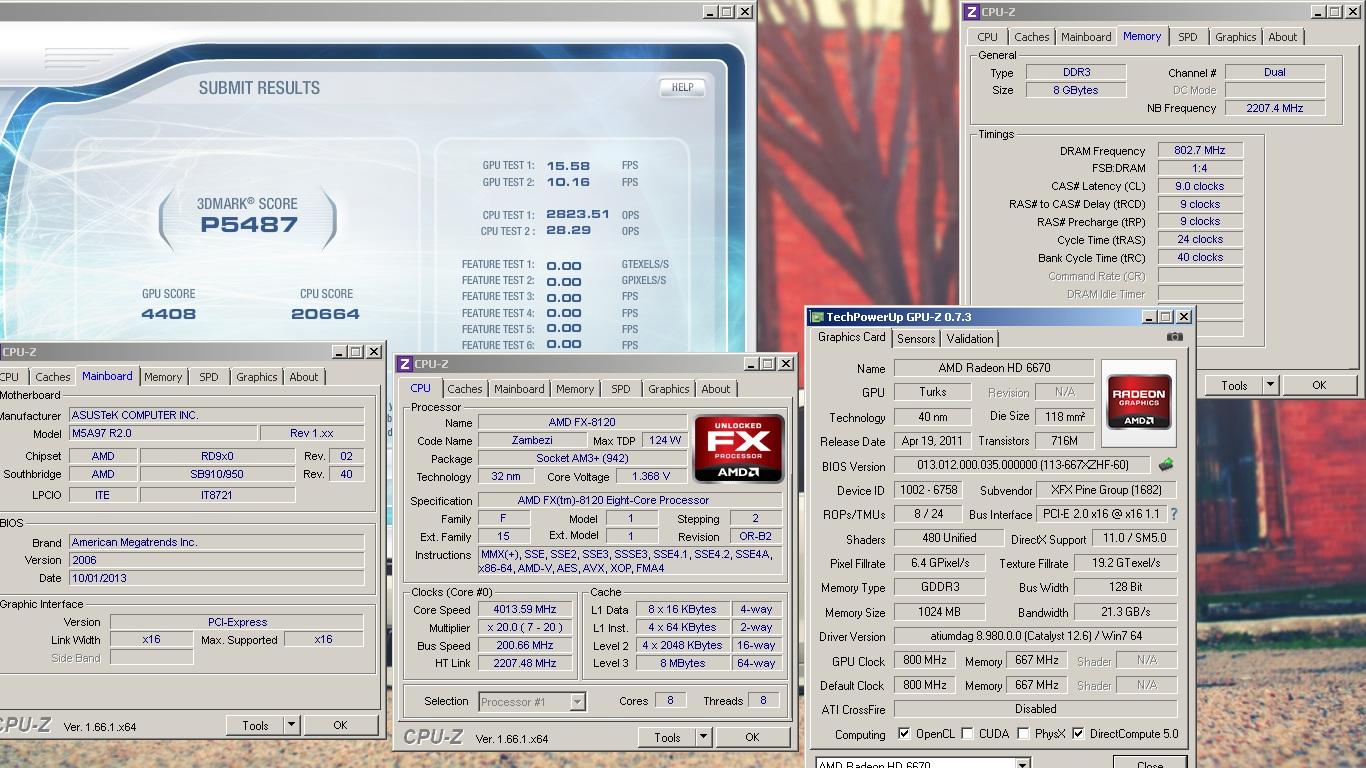Click the CPU-Z title icon in Memory window
This screenshot has height=768, width=1366.
click(x=972, y=12)
